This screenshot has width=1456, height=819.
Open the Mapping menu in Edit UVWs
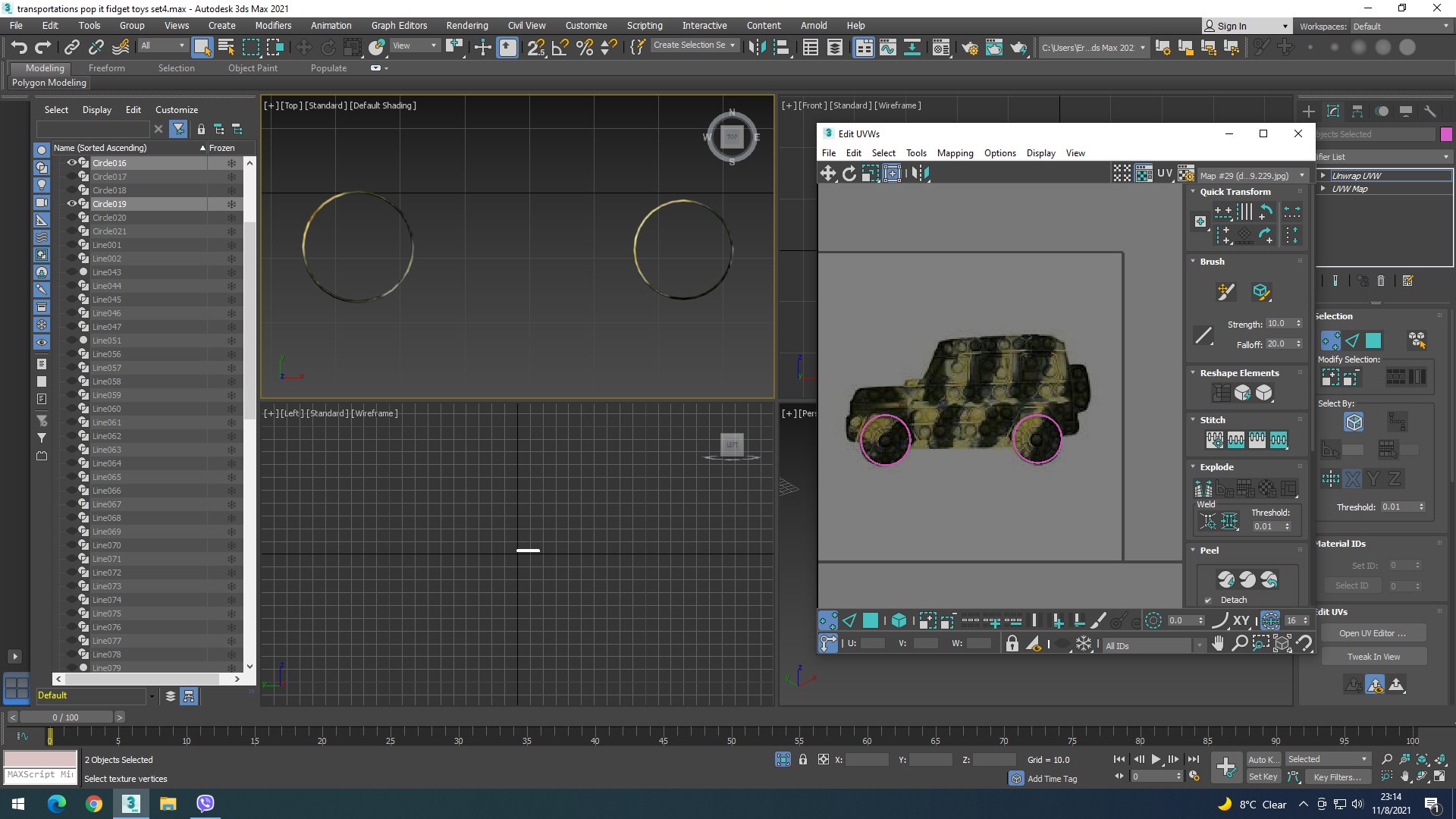(955, 153)
